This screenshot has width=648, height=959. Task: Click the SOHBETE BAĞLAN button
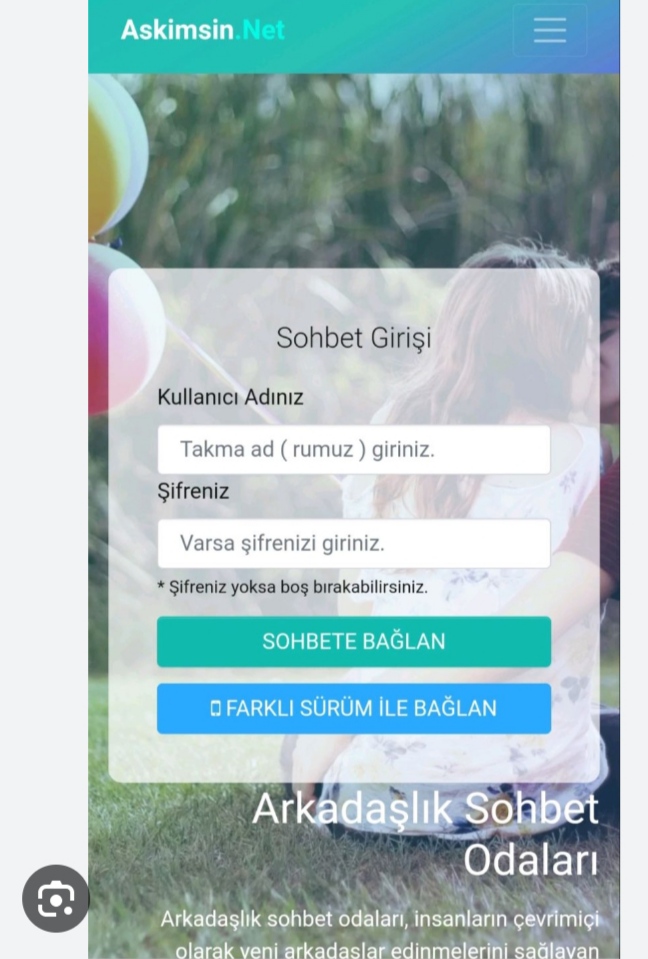pos(354,642)
